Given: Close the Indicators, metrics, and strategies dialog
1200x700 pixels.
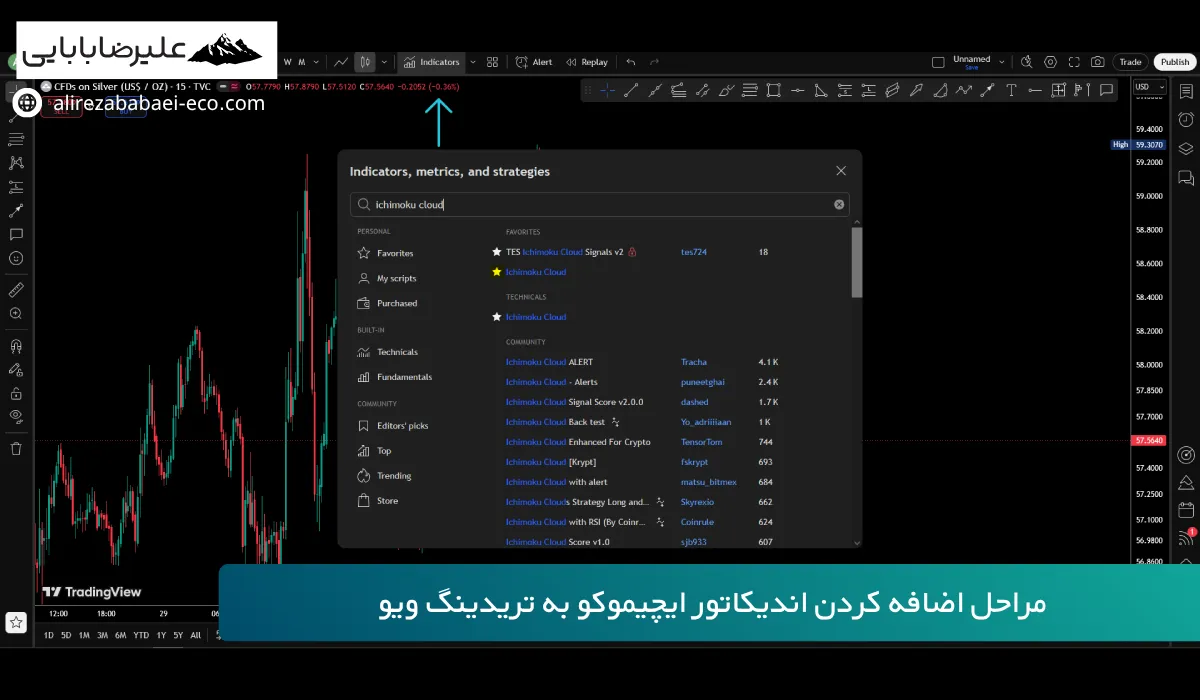Looking at the screenshot, I should 841,171.
